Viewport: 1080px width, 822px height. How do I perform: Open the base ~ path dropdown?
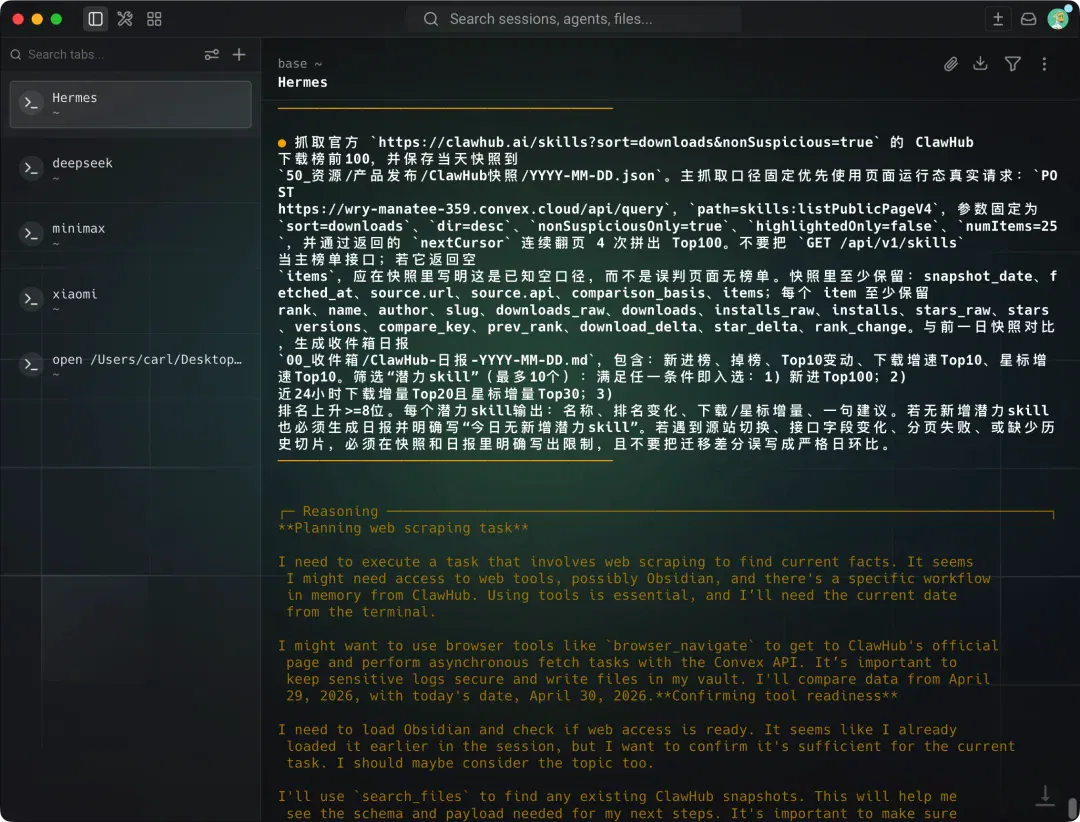pyautogui.click(x=300, y=63)
